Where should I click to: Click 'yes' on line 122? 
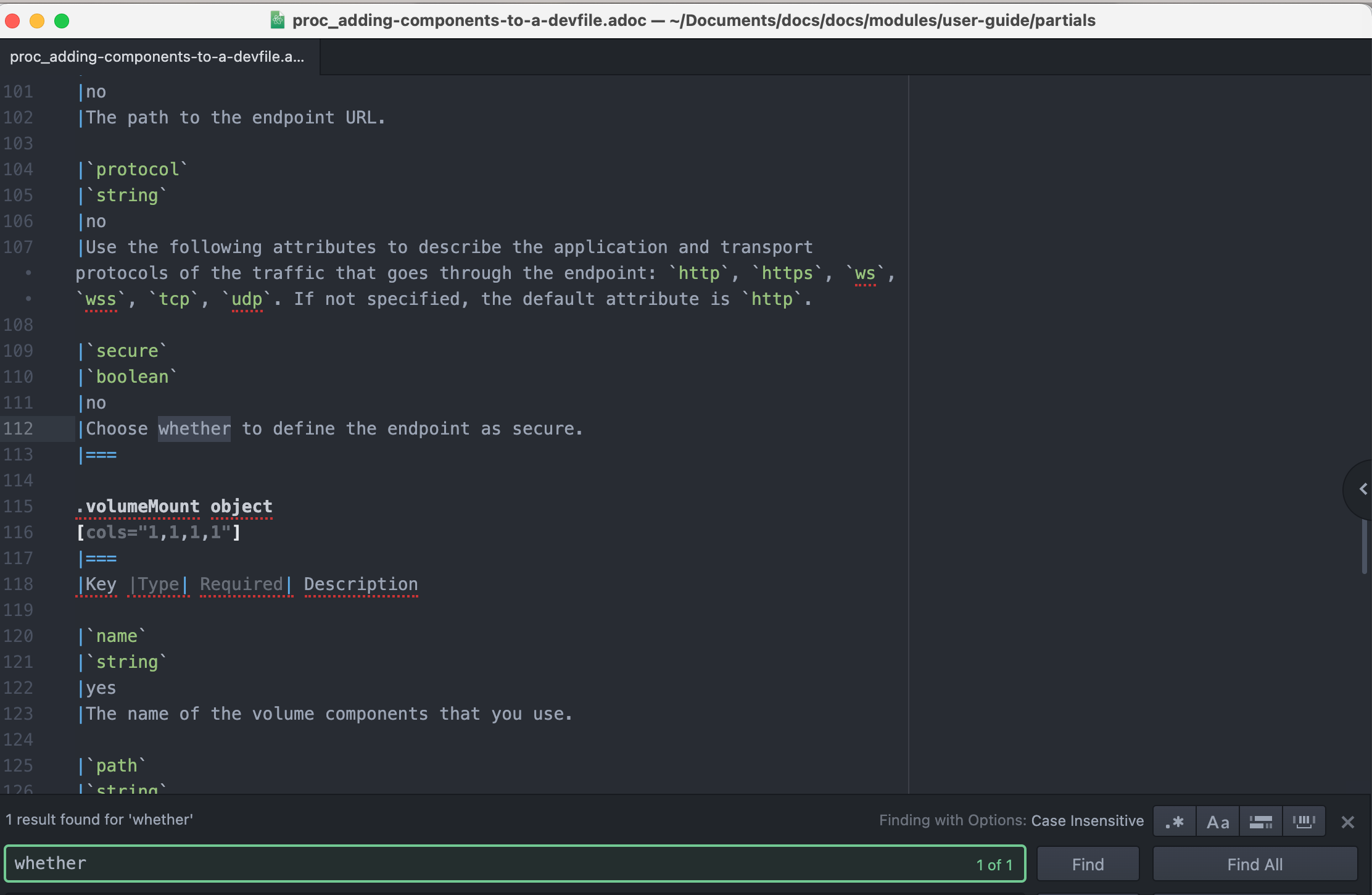pyautogui.click(x=101, y=688)
